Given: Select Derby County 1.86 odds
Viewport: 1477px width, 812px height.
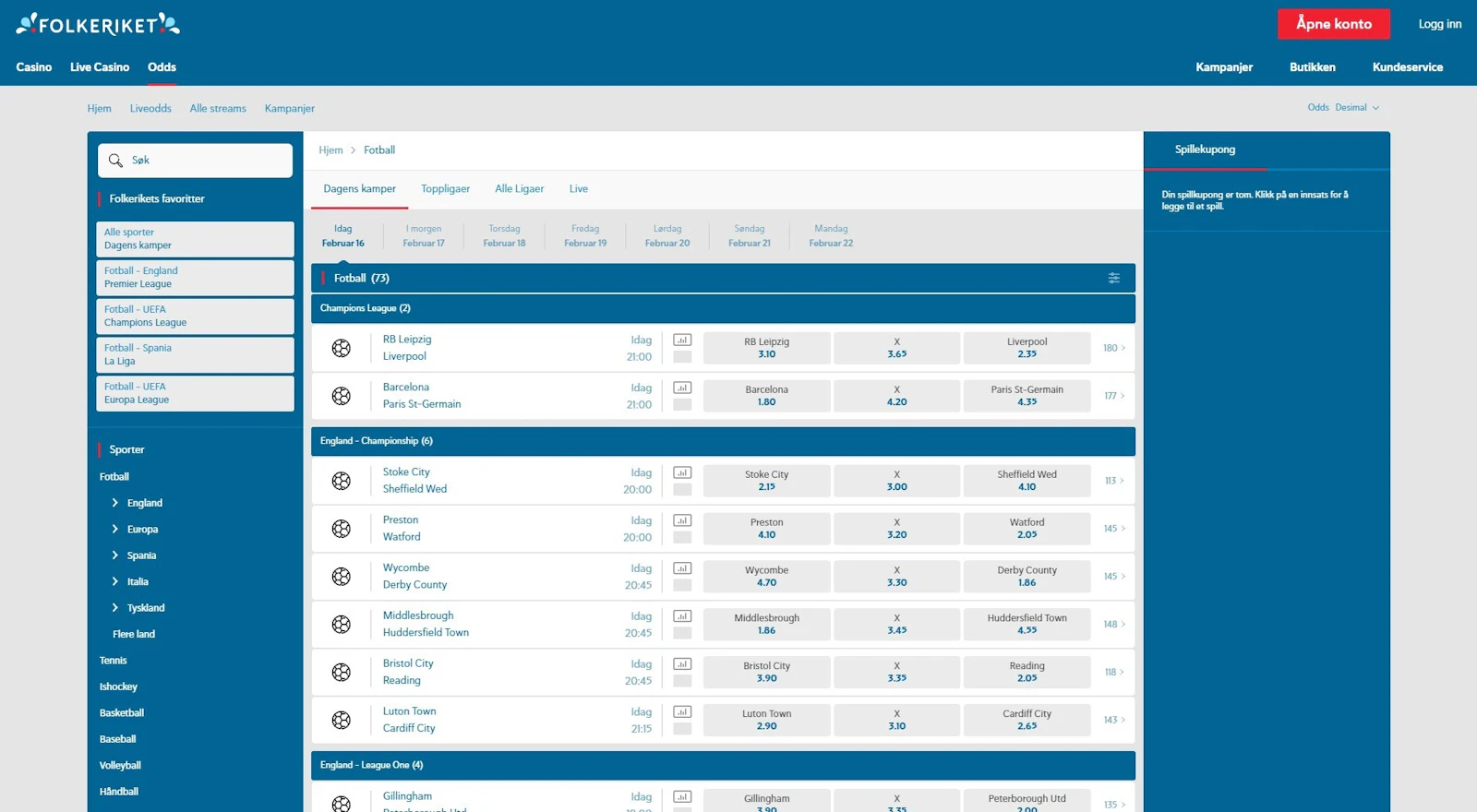Looking at the screenshot, I should (x=1027, y=577).
